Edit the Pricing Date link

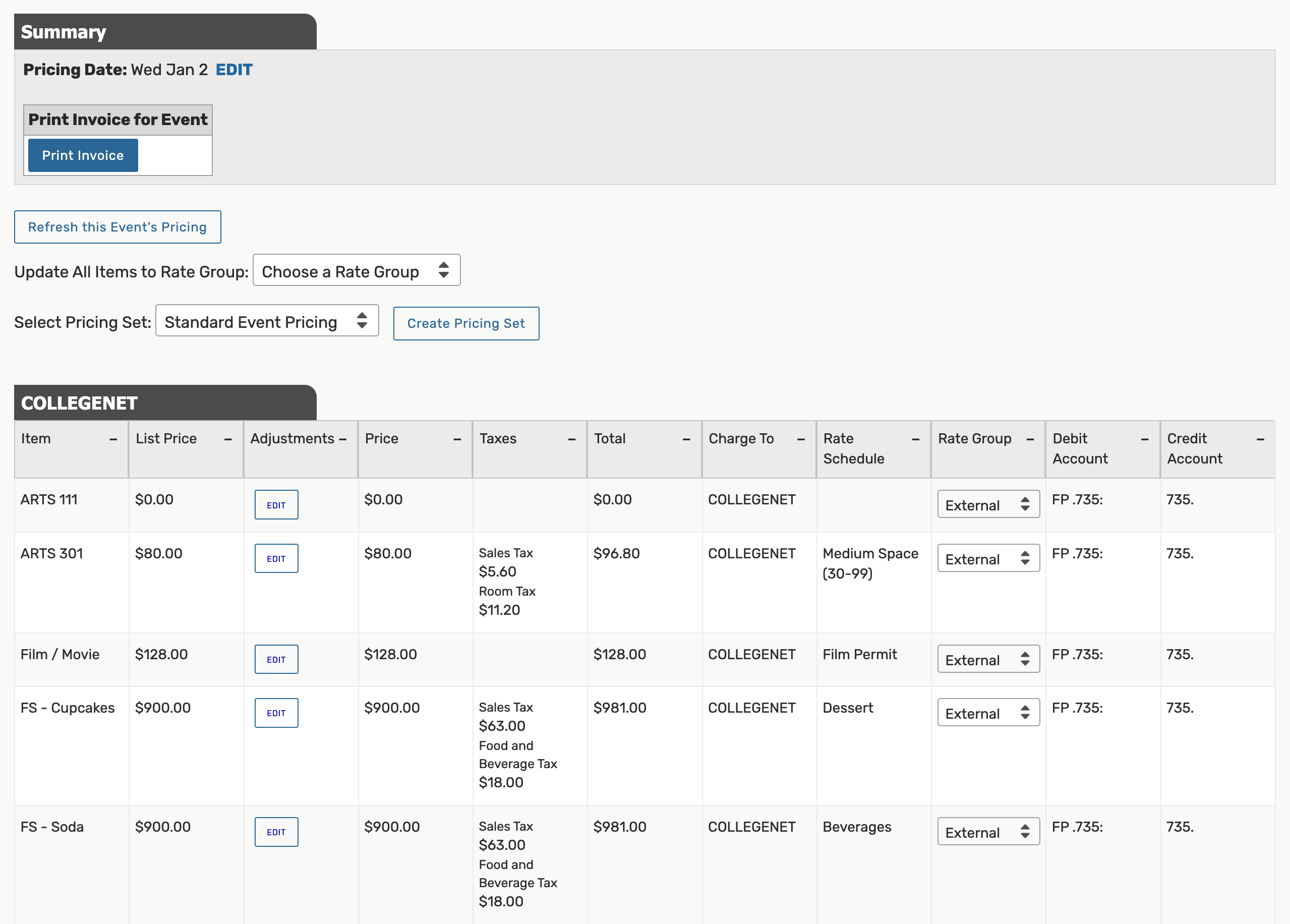click(x=234, y=70)
